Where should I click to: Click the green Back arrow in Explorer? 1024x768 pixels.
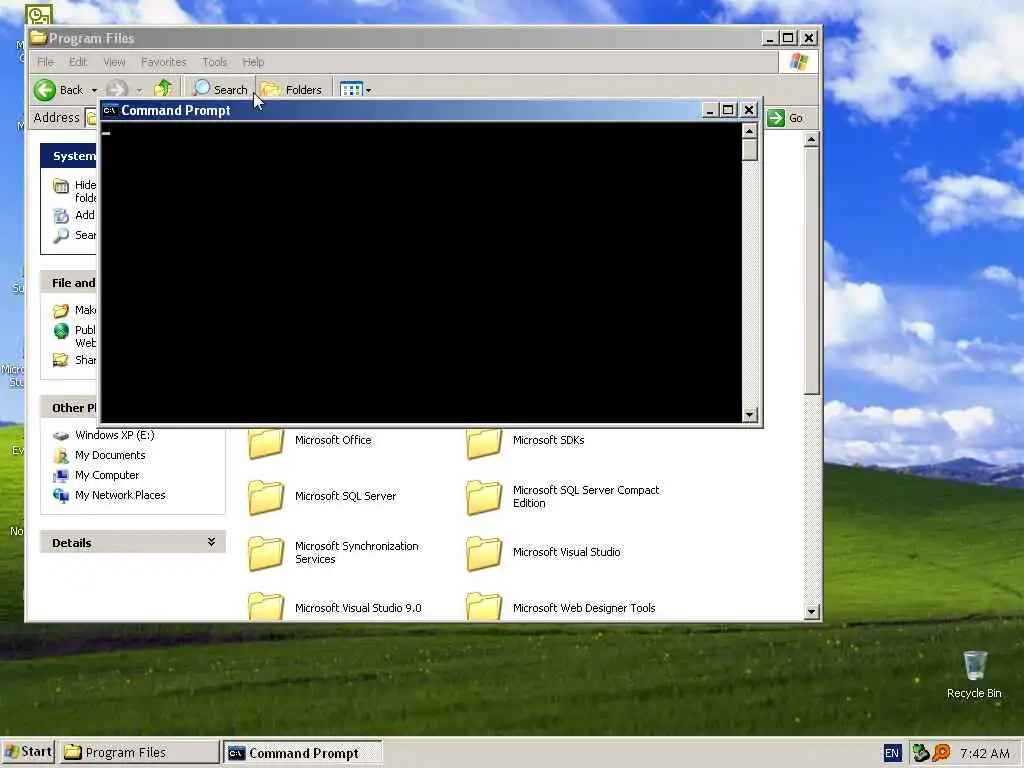coord(45,89)
